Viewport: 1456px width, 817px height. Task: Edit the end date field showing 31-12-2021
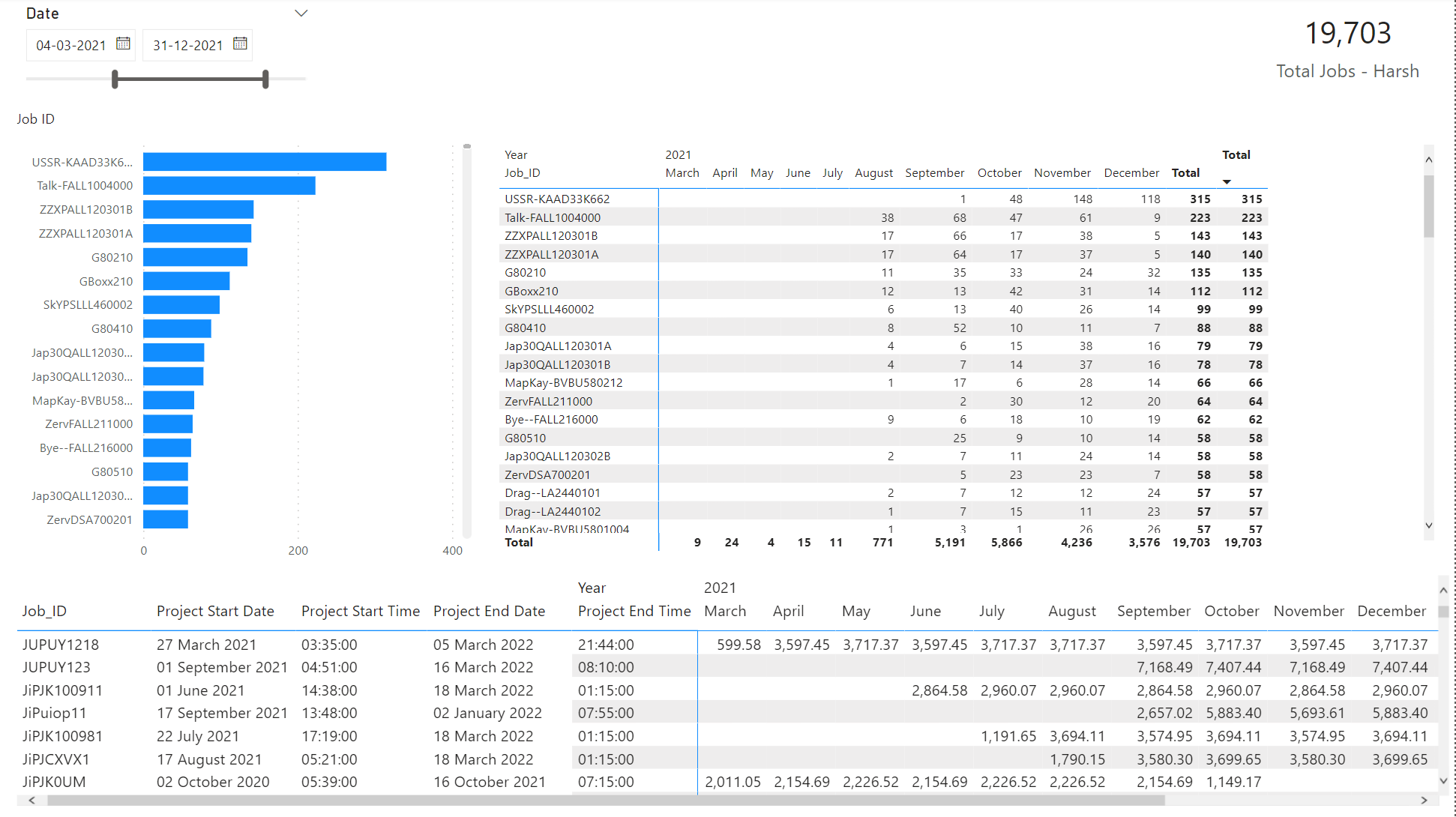(188, 44)
